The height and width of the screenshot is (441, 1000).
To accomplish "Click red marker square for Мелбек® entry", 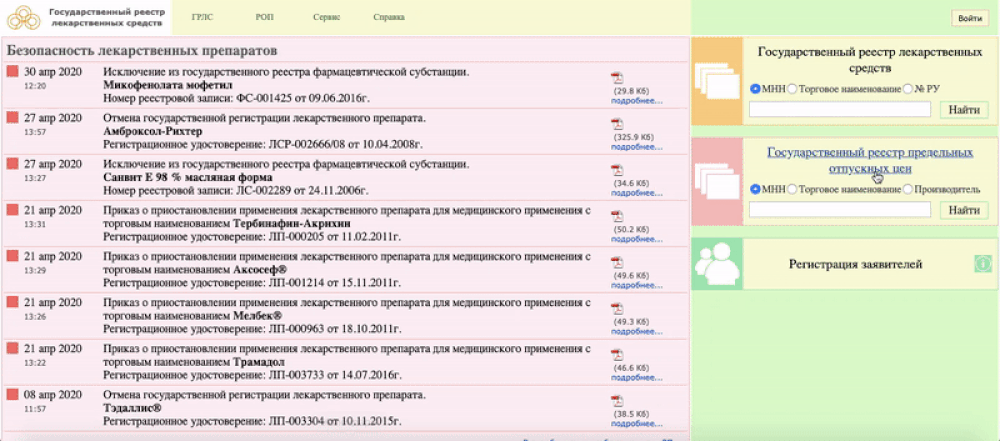I will coord(12,303).
